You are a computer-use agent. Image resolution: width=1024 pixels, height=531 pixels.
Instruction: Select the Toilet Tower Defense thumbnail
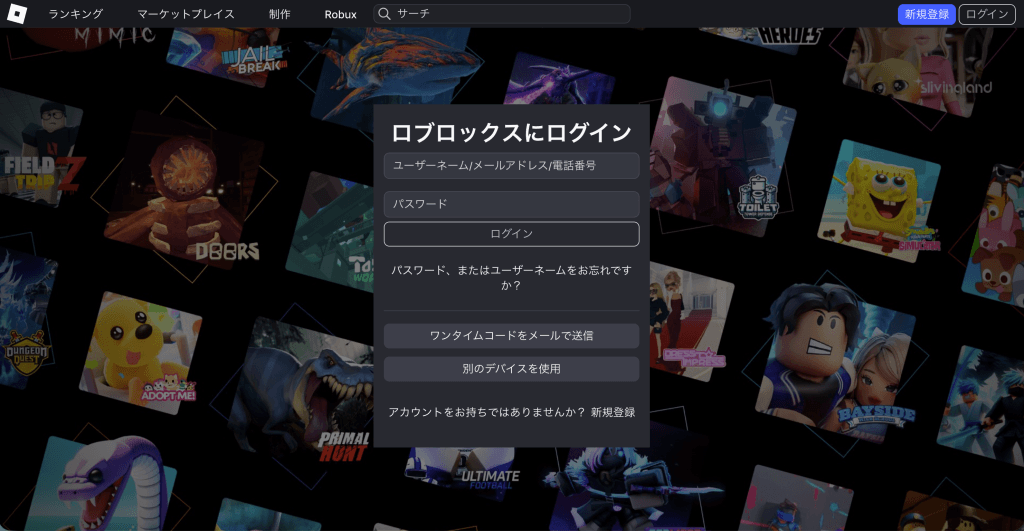point(723,157)
